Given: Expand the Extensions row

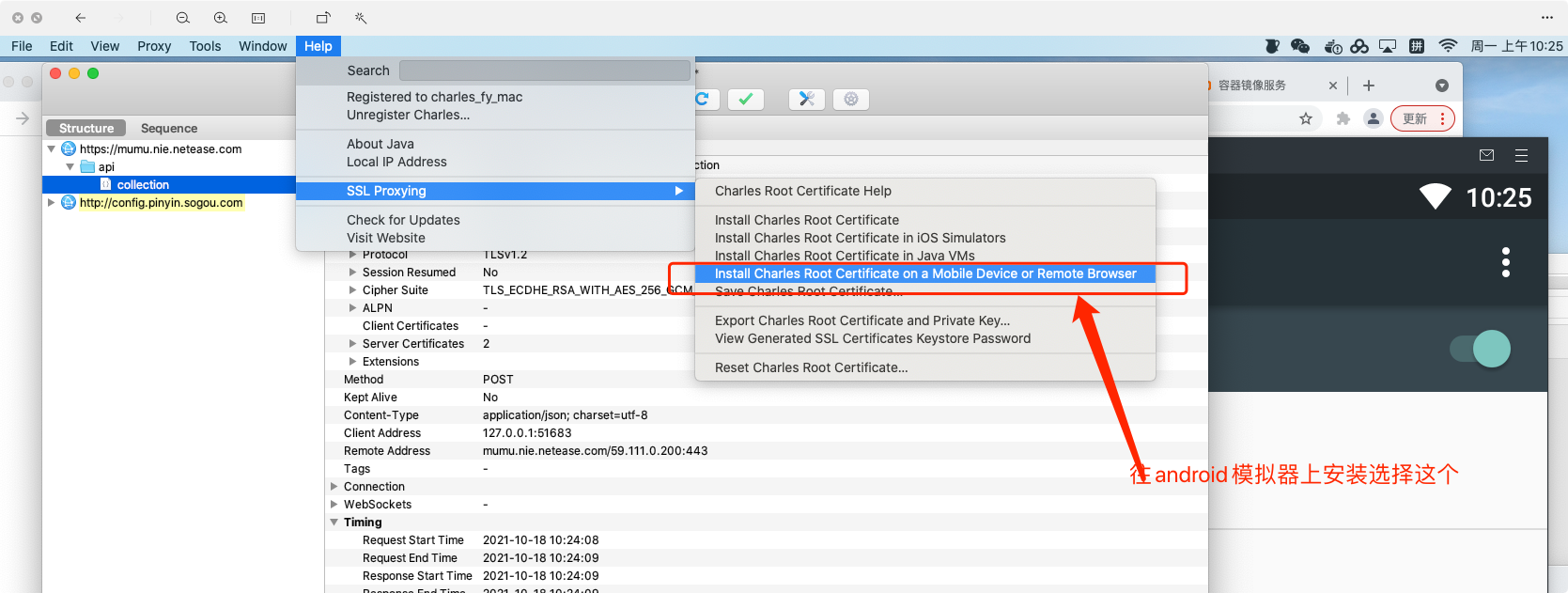Looking at the screenshot, I should coord(353,362).
